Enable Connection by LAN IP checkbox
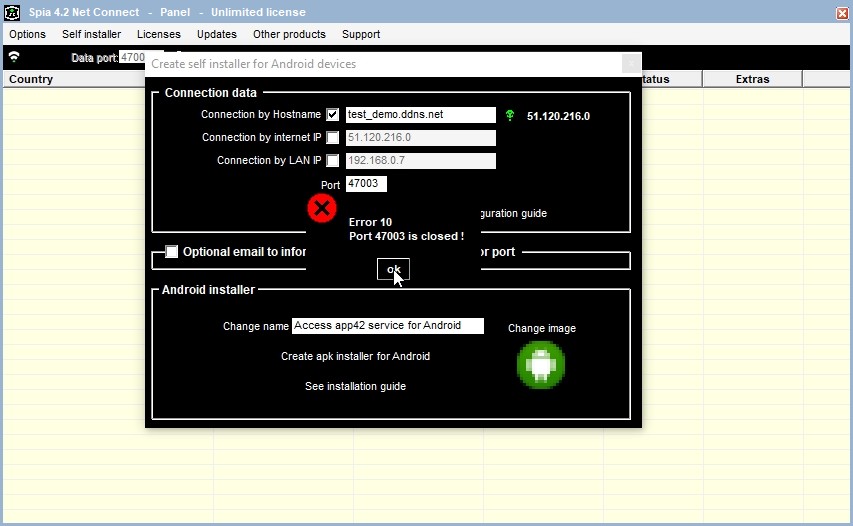The height and width of the screenshot is (526, 853). click(332, 160)
